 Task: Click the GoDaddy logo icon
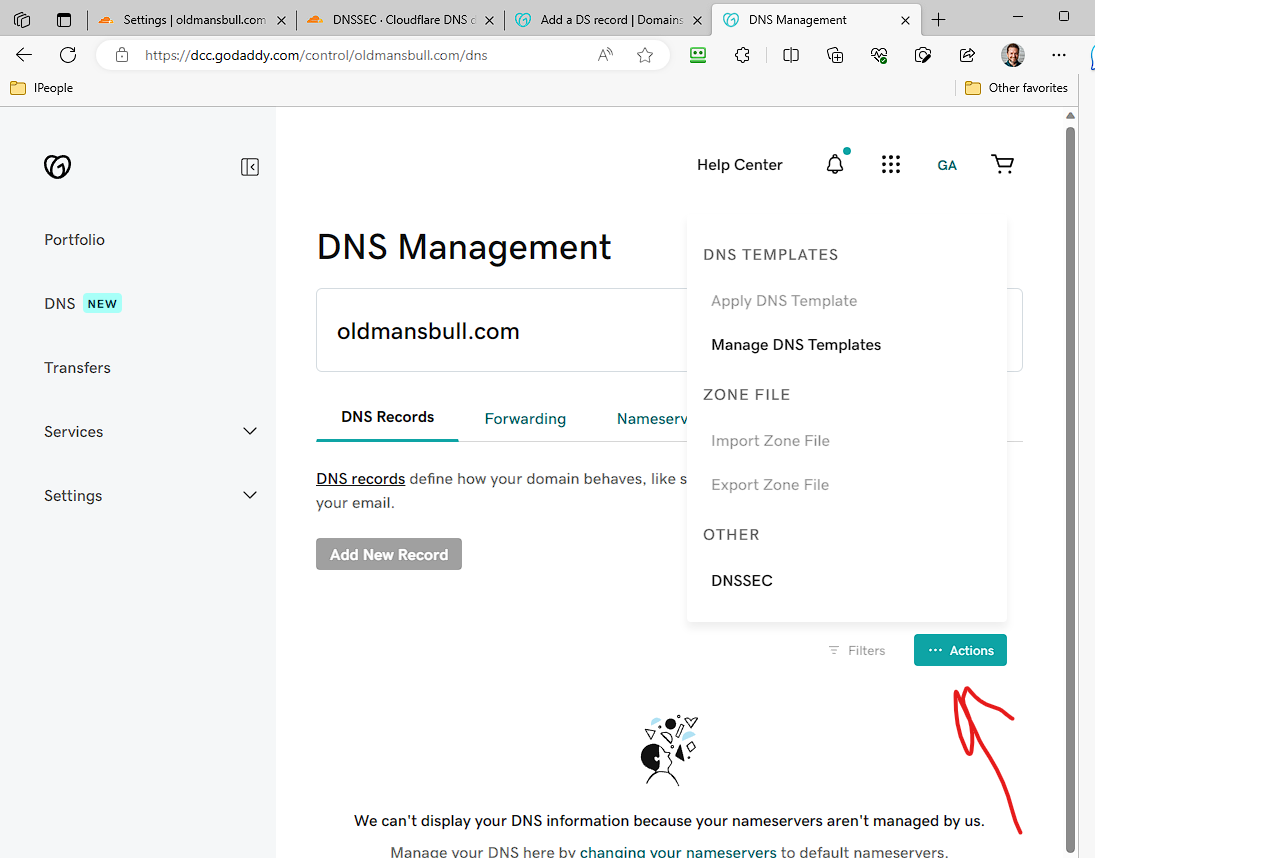(58, 166)
